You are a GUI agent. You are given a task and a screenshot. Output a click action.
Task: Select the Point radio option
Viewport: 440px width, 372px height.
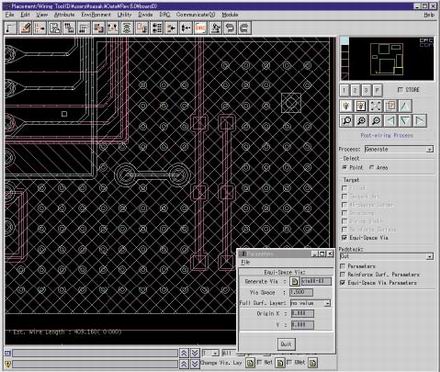(x=344, y=167)
